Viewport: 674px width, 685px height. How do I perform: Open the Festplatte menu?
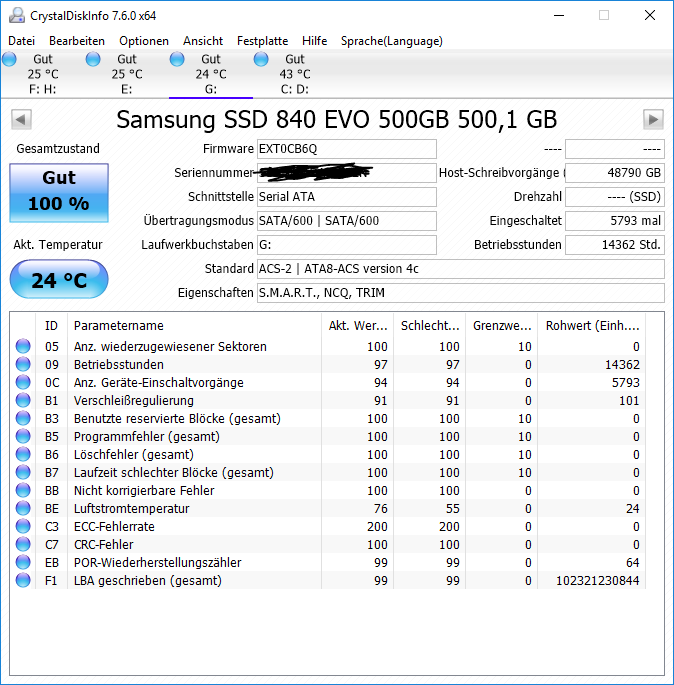click(x=263, y=41)
